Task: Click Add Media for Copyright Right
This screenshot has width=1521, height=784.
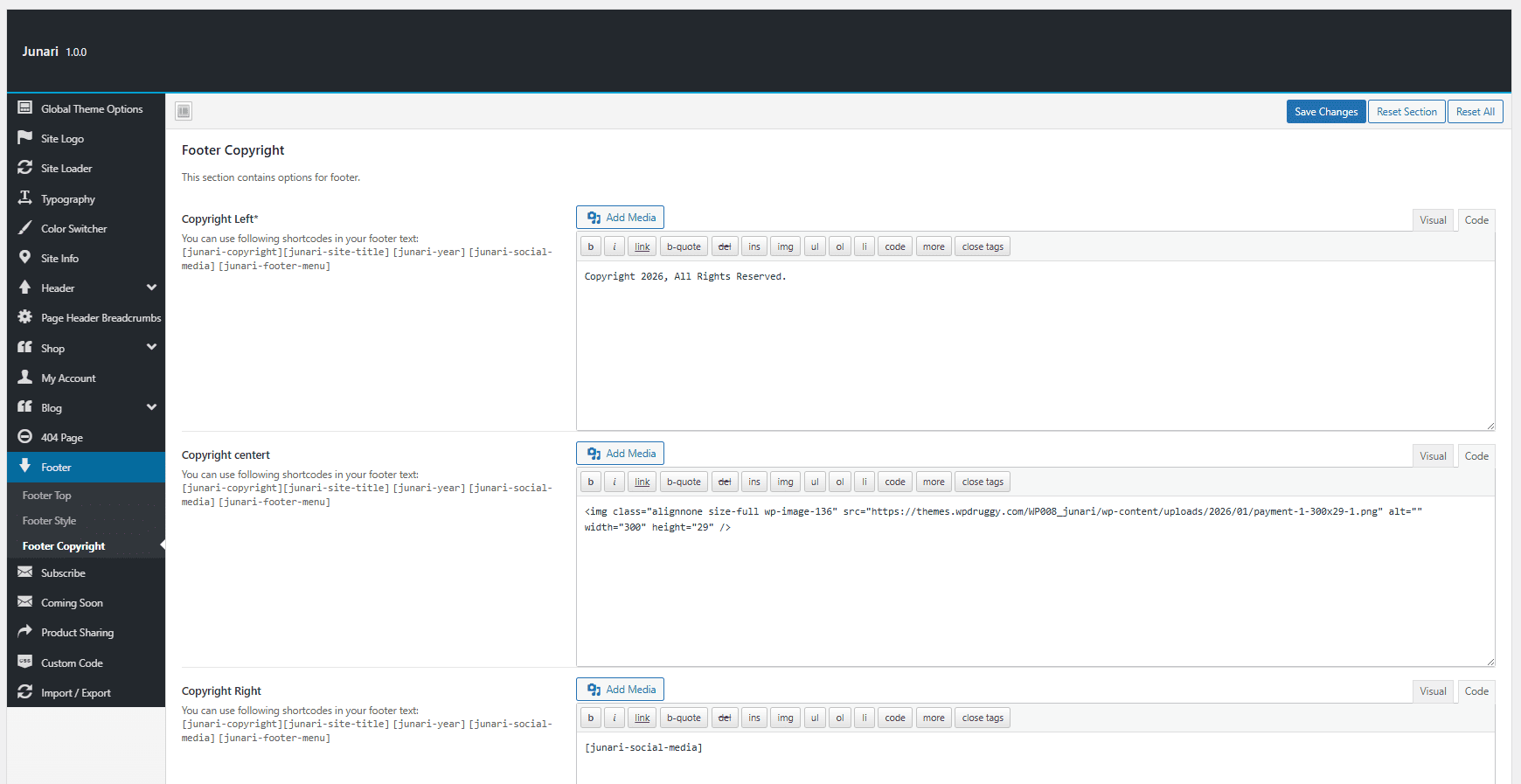Action: pos(621,690)
